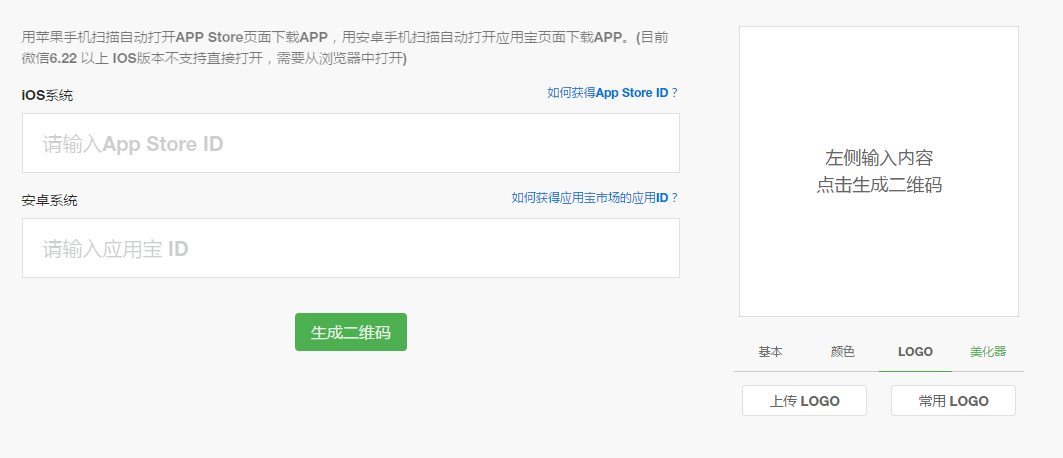Click the App Store ID input field

tap(350, 143)
